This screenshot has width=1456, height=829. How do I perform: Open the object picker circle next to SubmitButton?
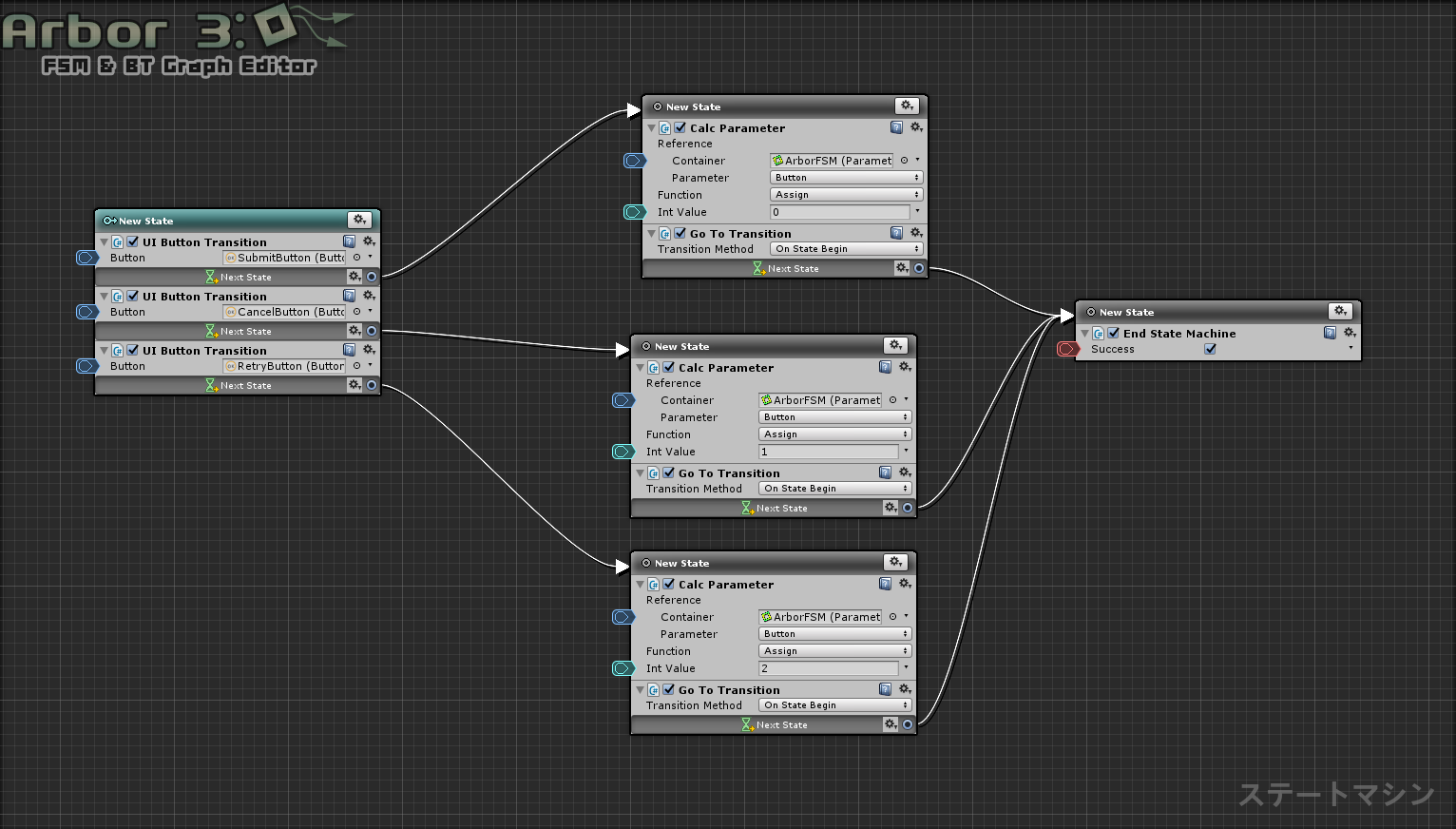click(357, 258)
